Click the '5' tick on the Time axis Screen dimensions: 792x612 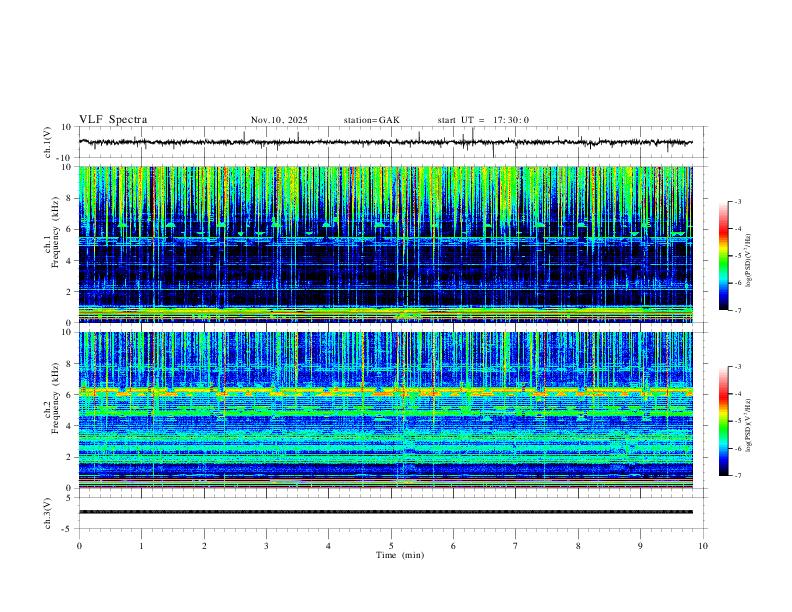(x=391, y=546)
